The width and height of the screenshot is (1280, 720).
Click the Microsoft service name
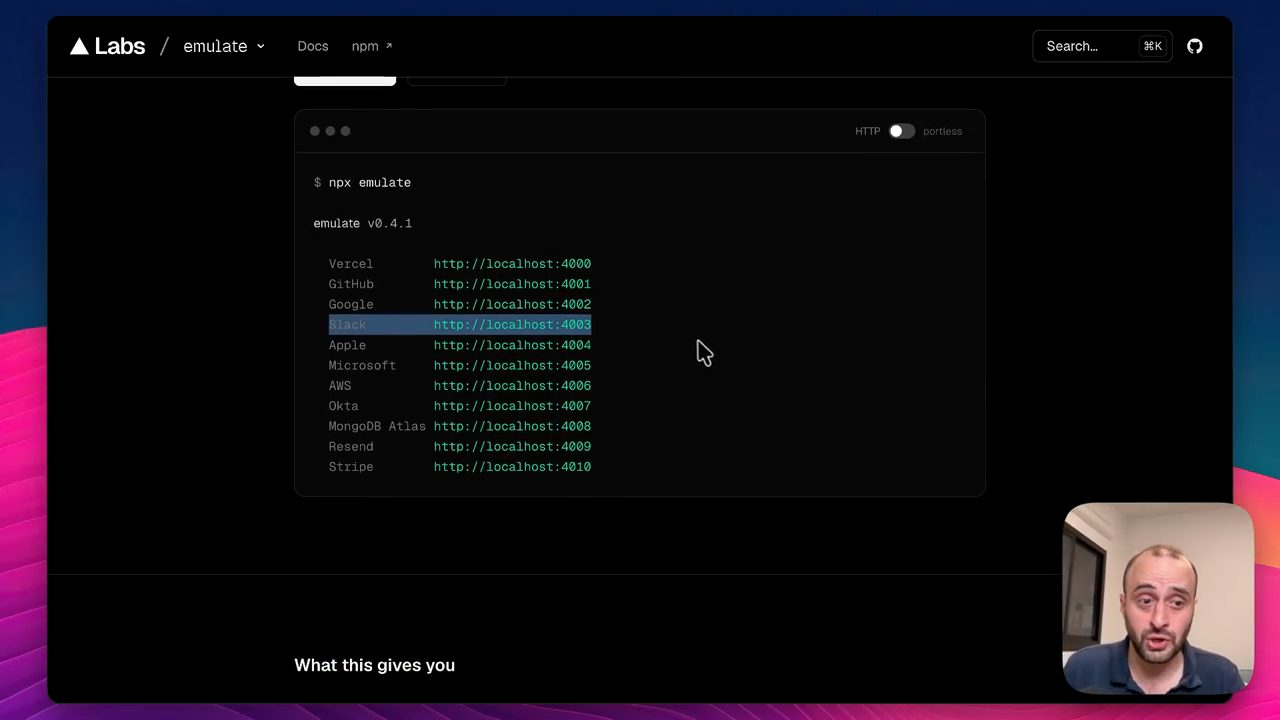coord(362,366)
